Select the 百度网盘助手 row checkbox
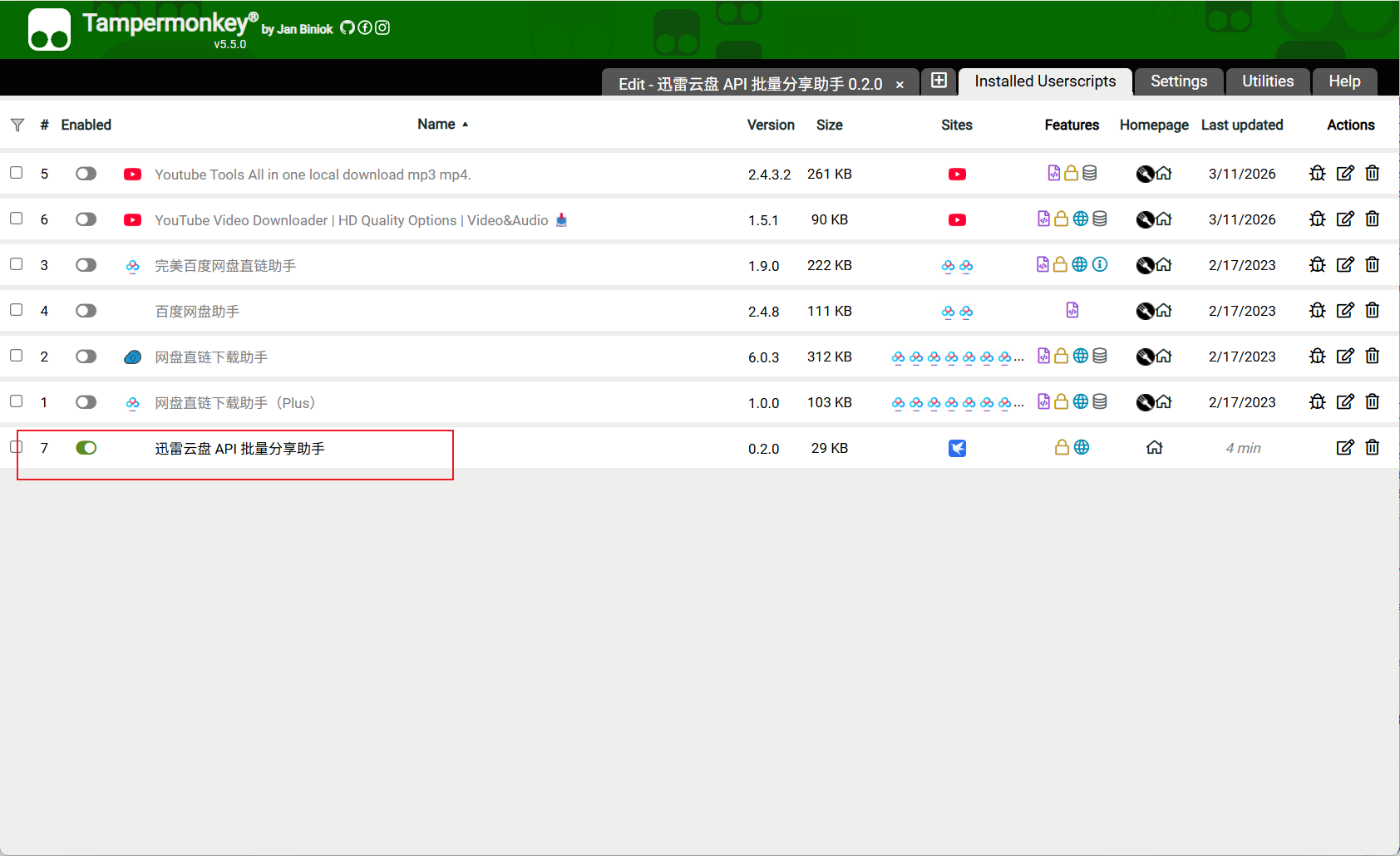The width and height of the screenshot is (1400, 856). click(17, 310)
